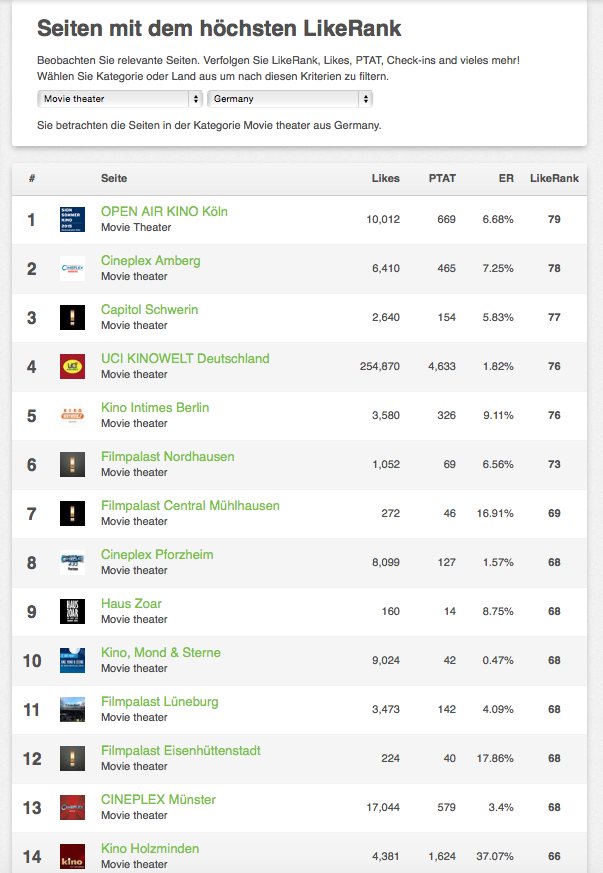Screen dimensions: 603x873
Task: Sort table by Likes column header
Action: tap(384, 179)
